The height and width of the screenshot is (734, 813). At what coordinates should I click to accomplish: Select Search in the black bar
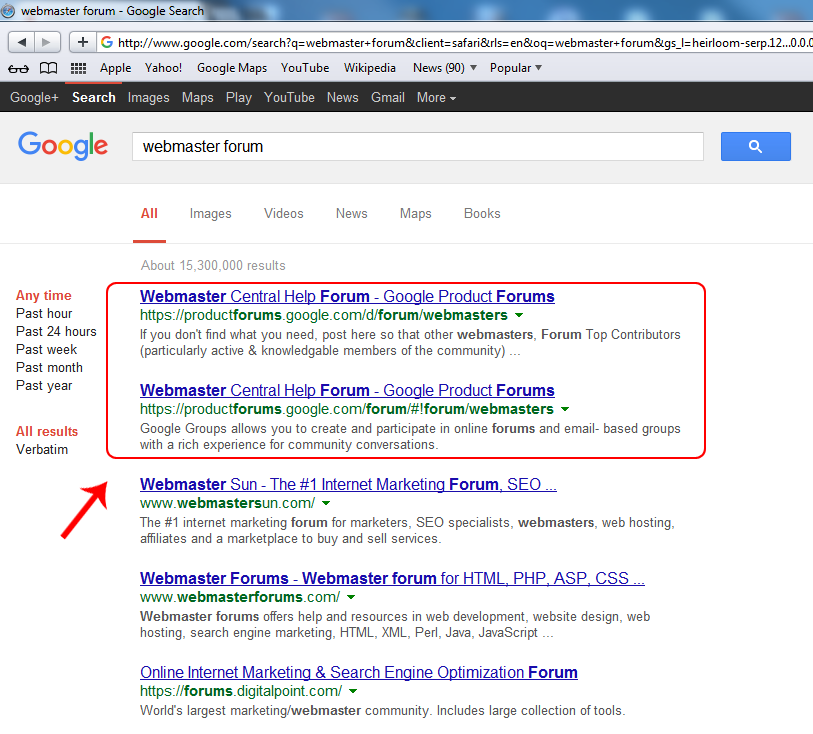click(94, 97)
